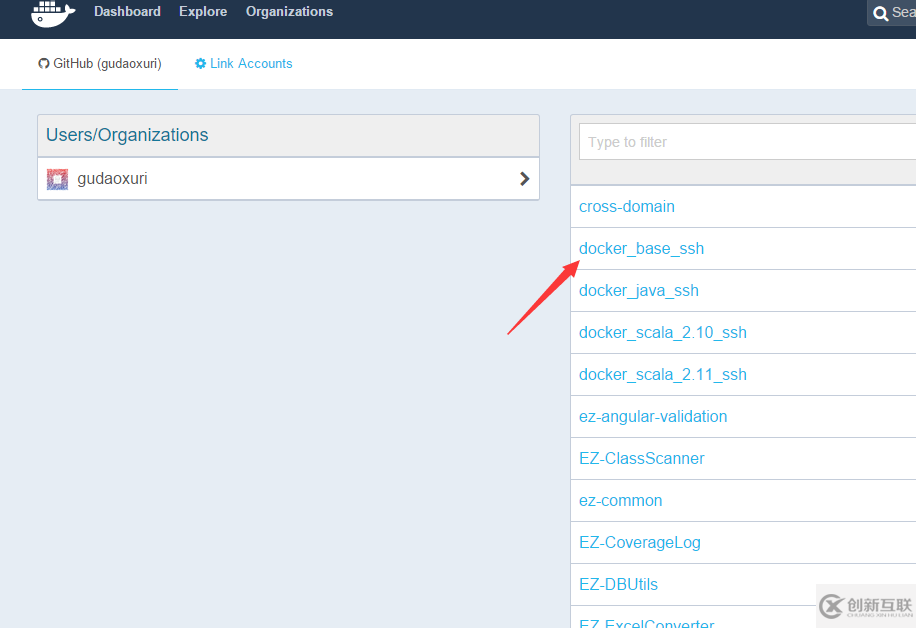Viewport: 916px width, 628px height.
Task: Expand gudaoxuri with chevron arrow
Action: [x=525, y=179]
